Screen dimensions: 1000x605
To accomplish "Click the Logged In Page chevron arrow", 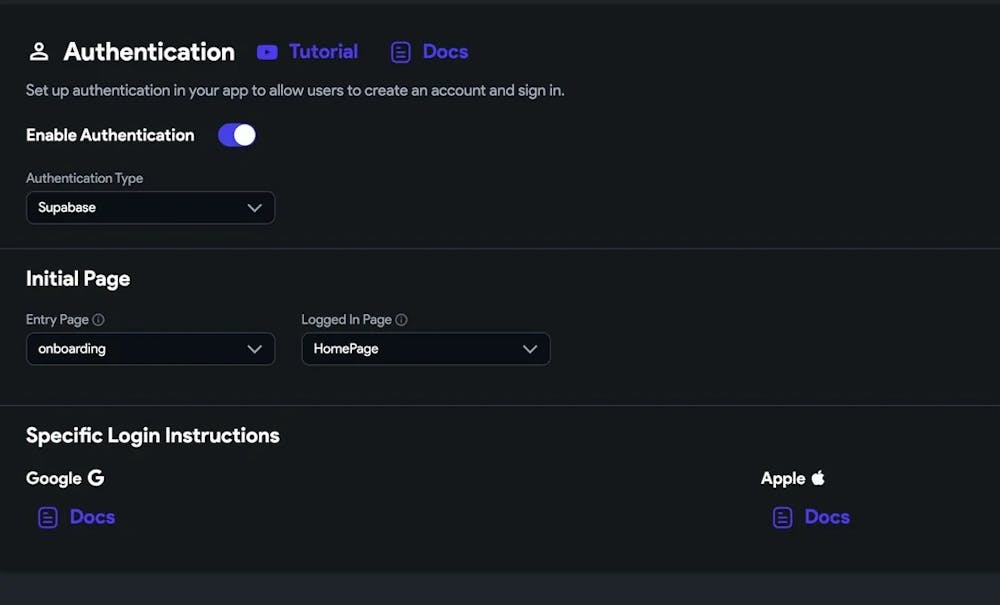I will pos(530,349).
